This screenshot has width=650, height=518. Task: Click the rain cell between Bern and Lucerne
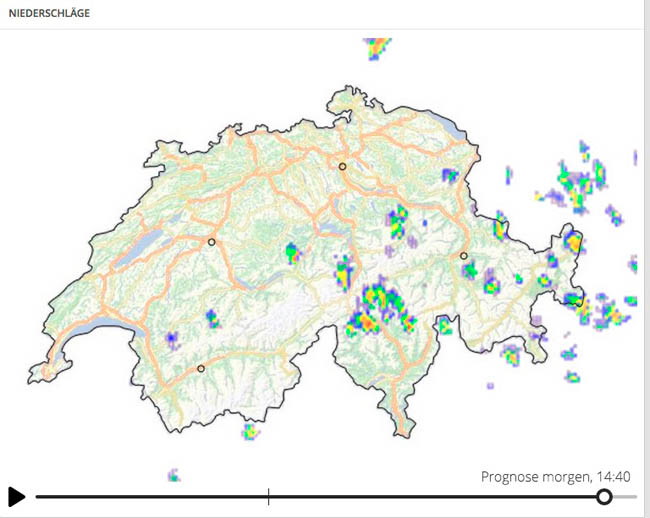(293, 253)
